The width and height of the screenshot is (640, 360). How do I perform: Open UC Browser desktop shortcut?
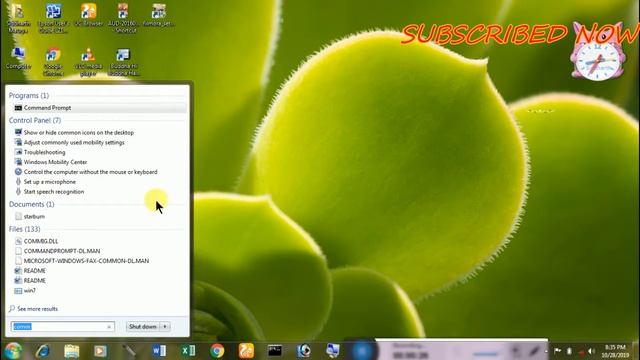(x=89, y=15)
